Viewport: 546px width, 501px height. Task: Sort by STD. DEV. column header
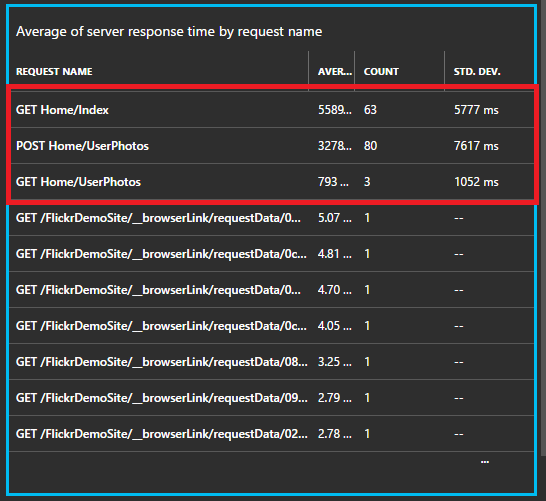pyautogui.click(x=477, y=71)
